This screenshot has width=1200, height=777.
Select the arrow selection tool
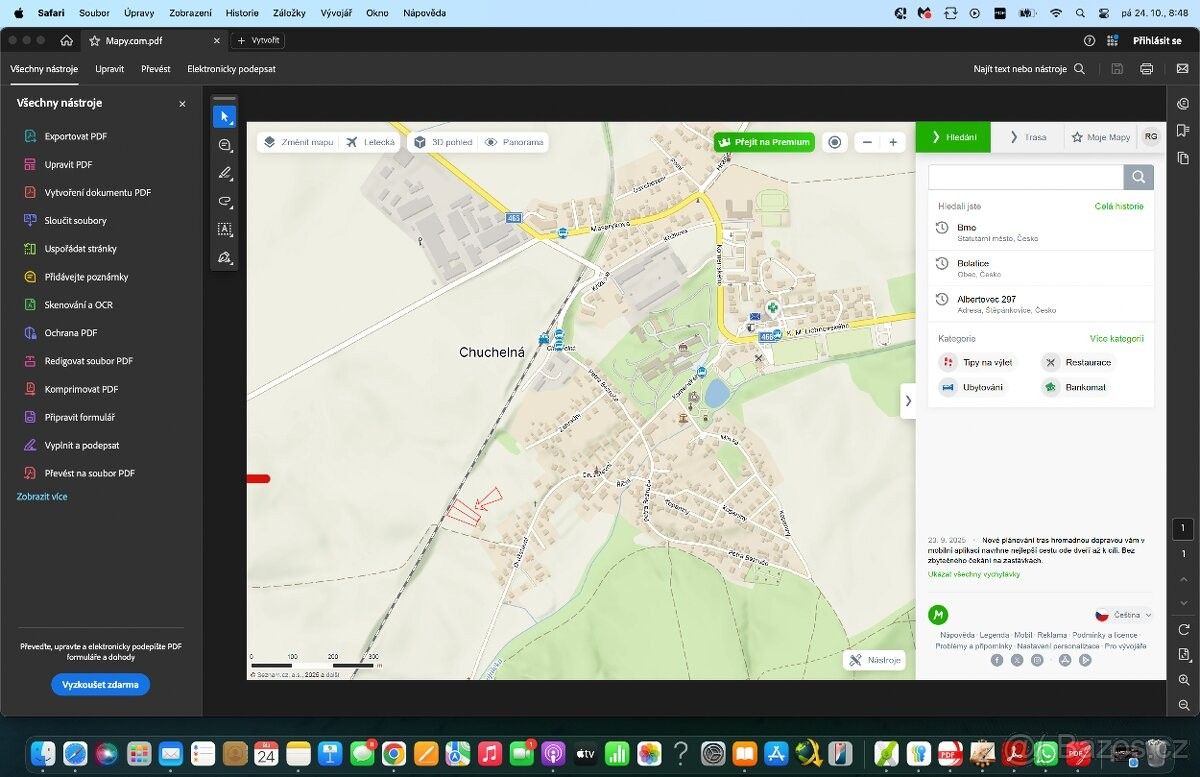(x=224, y=117)
